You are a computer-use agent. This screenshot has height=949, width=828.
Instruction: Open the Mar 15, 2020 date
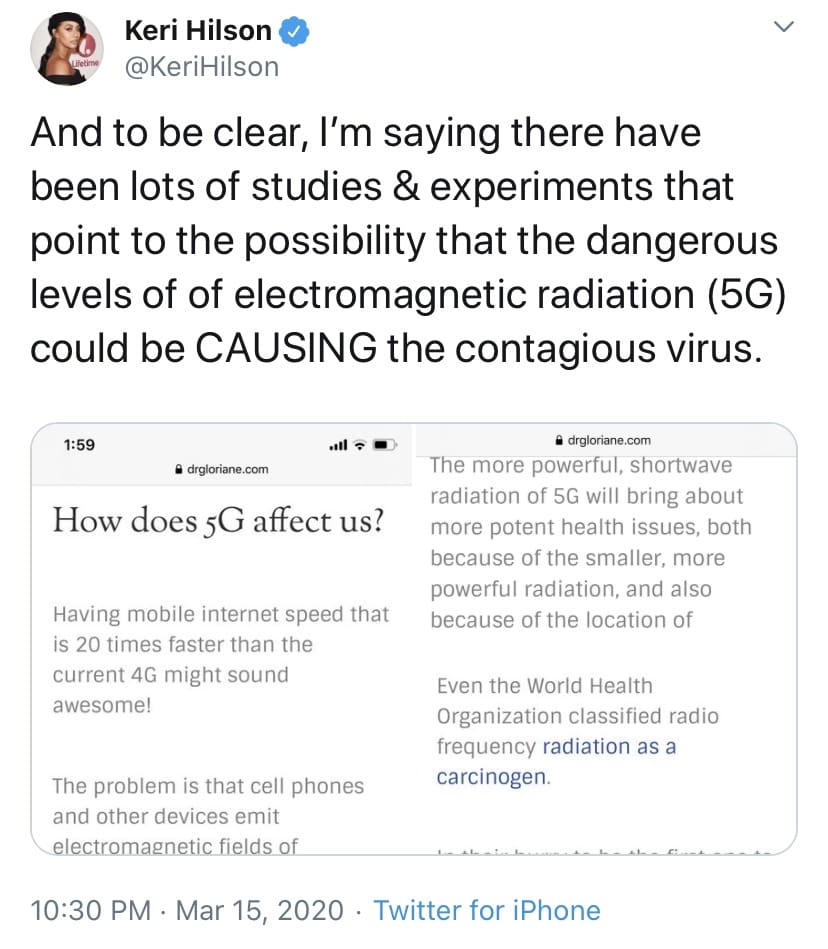point(260,910)
